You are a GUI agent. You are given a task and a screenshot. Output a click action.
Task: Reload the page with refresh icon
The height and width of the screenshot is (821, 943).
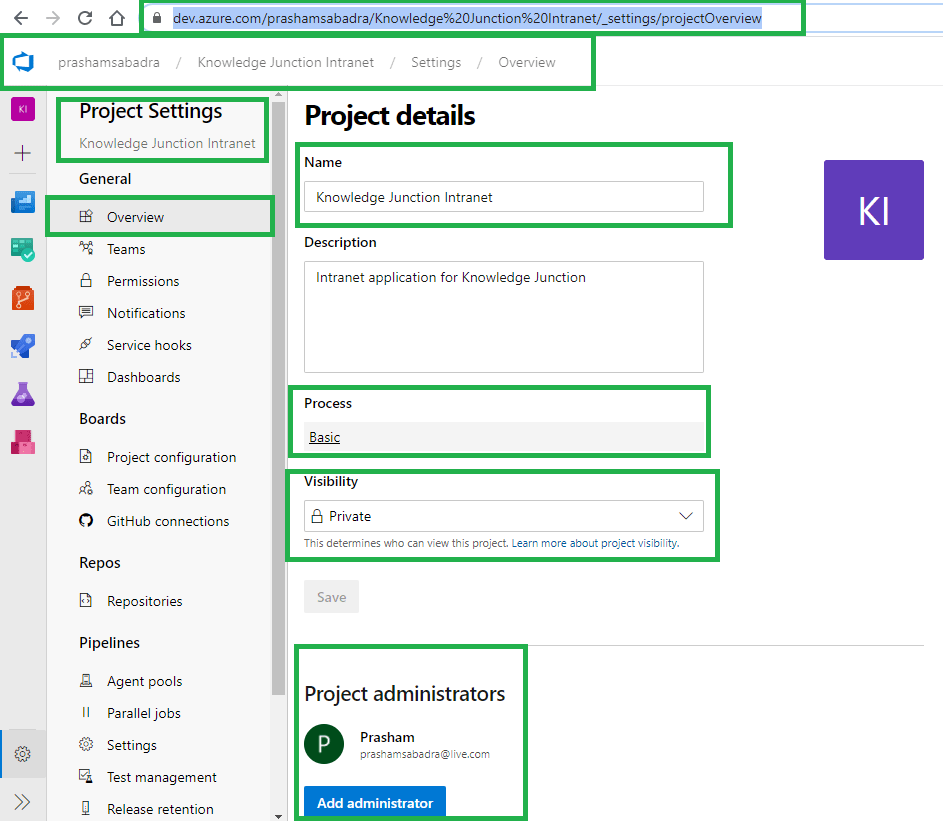(x=85, y=18)
